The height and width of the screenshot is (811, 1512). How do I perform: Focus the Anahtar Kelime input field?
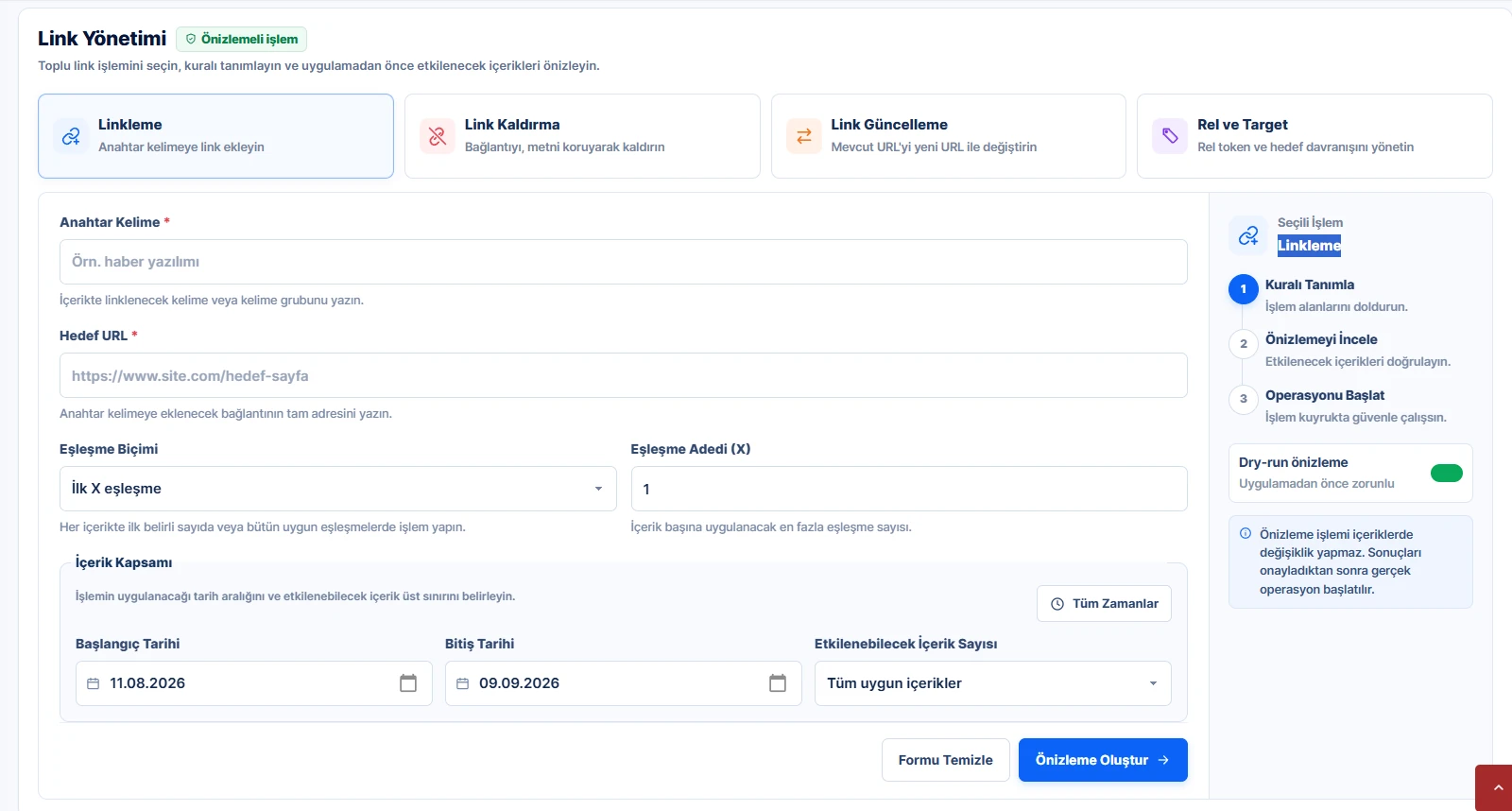click(x=624, y=262)
